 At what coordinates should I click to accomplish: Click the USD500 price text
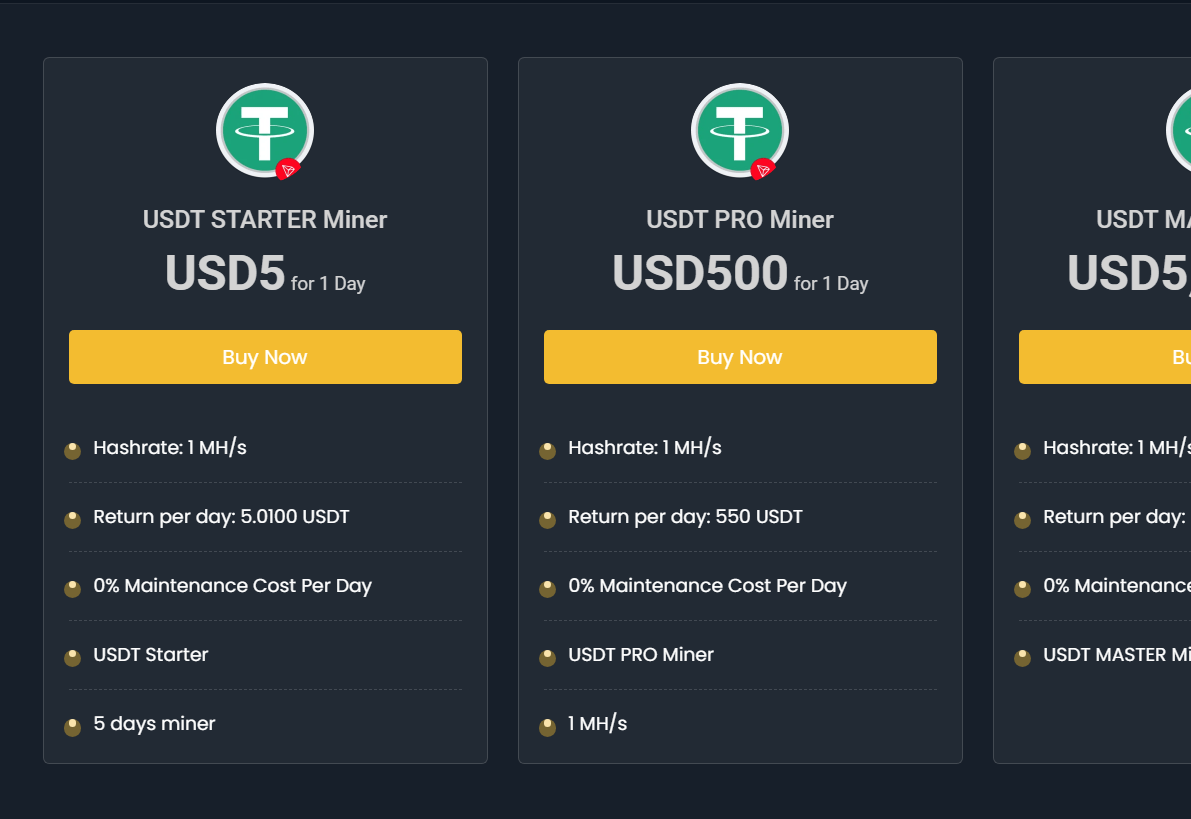[700, 274]
